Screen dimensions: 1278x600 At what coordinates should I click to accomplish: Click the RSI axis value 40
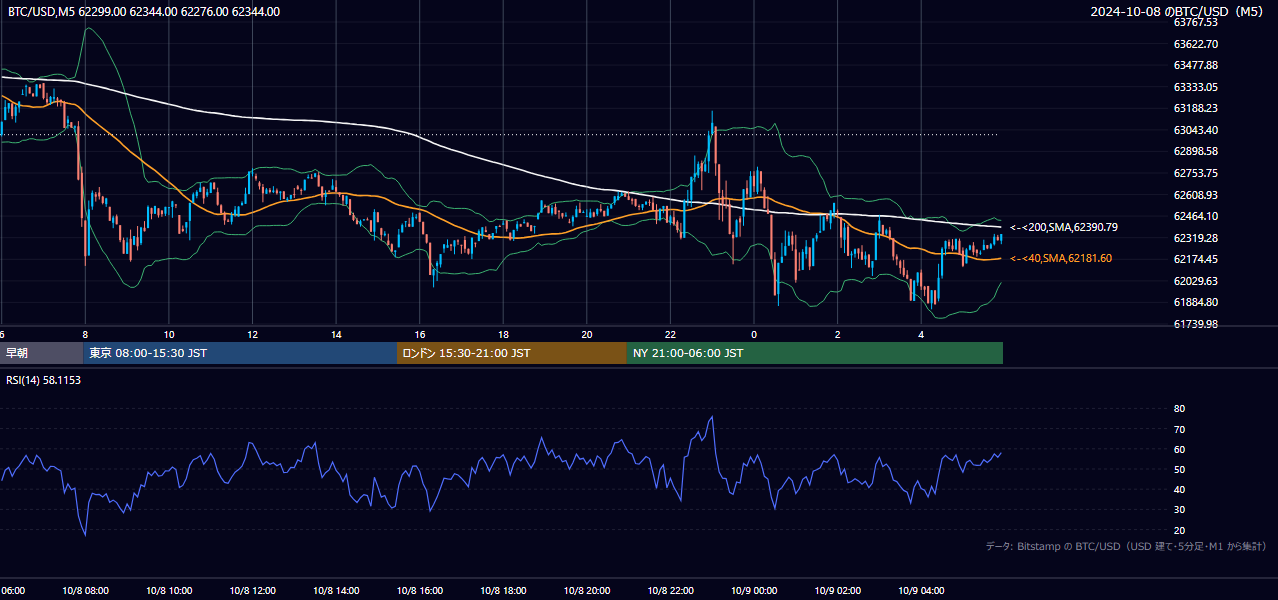(1179, 489)
